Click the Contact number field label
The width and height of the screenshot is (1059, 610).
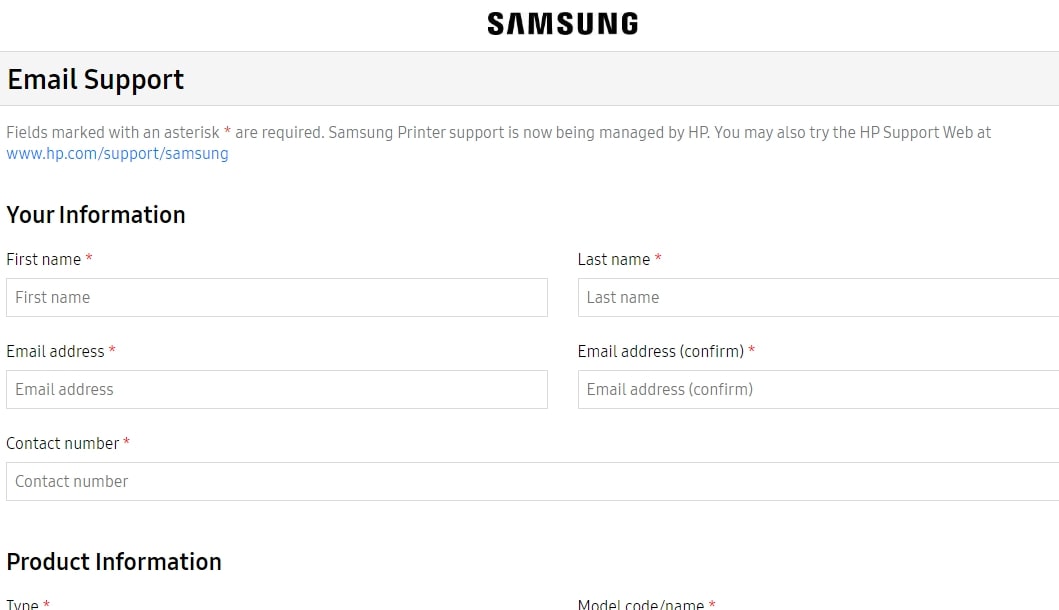[x=63, y=443]
